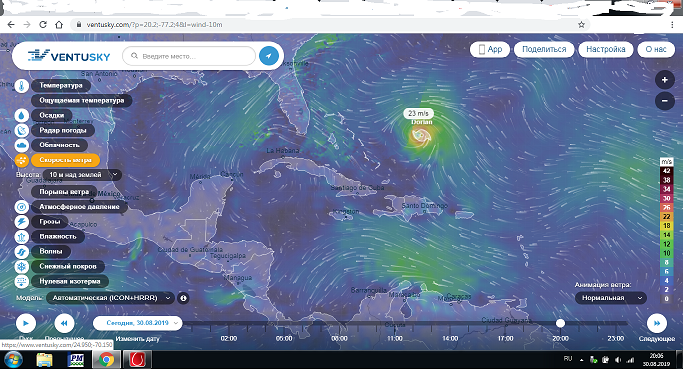
Task: Select the freezing level icon
Action: coord(21,282)
